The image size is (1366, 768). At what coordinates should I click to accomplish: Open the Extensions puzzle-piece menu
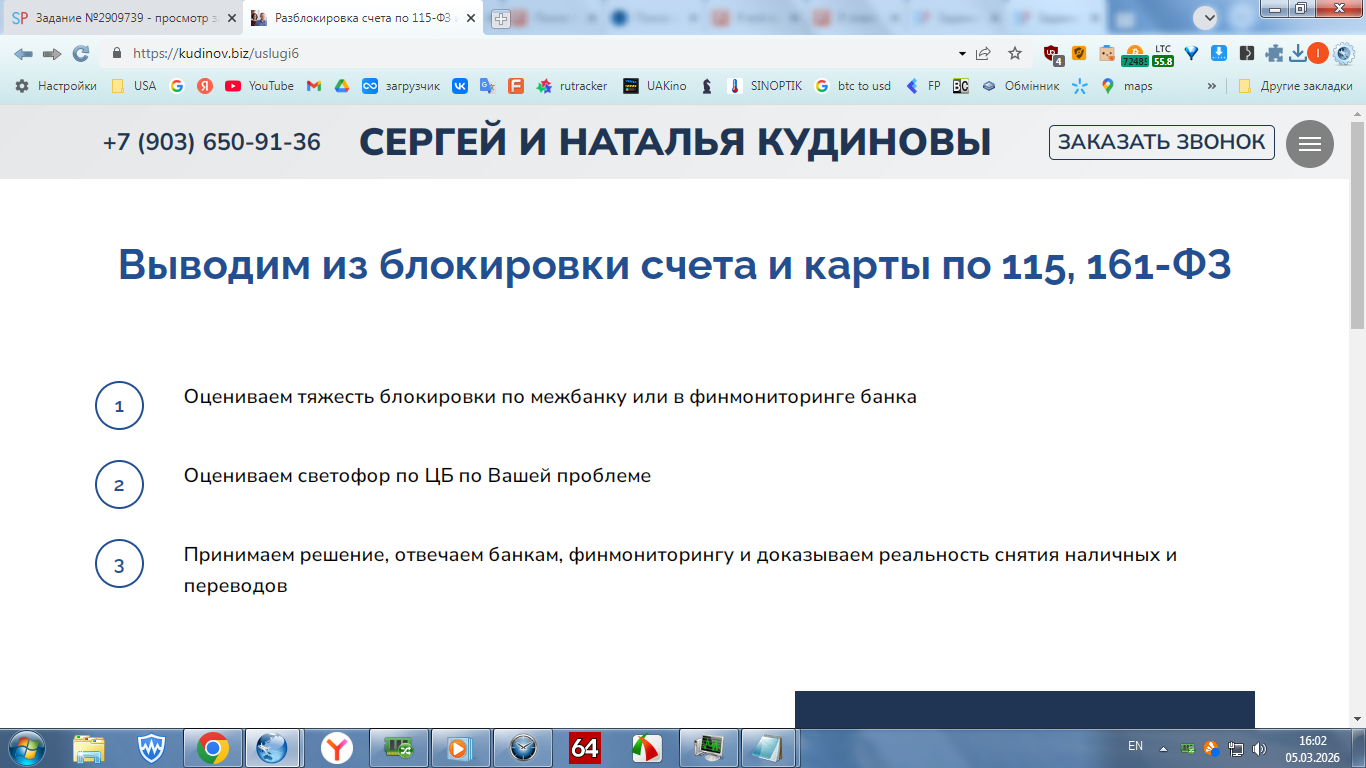click(x=1274, y=53)
